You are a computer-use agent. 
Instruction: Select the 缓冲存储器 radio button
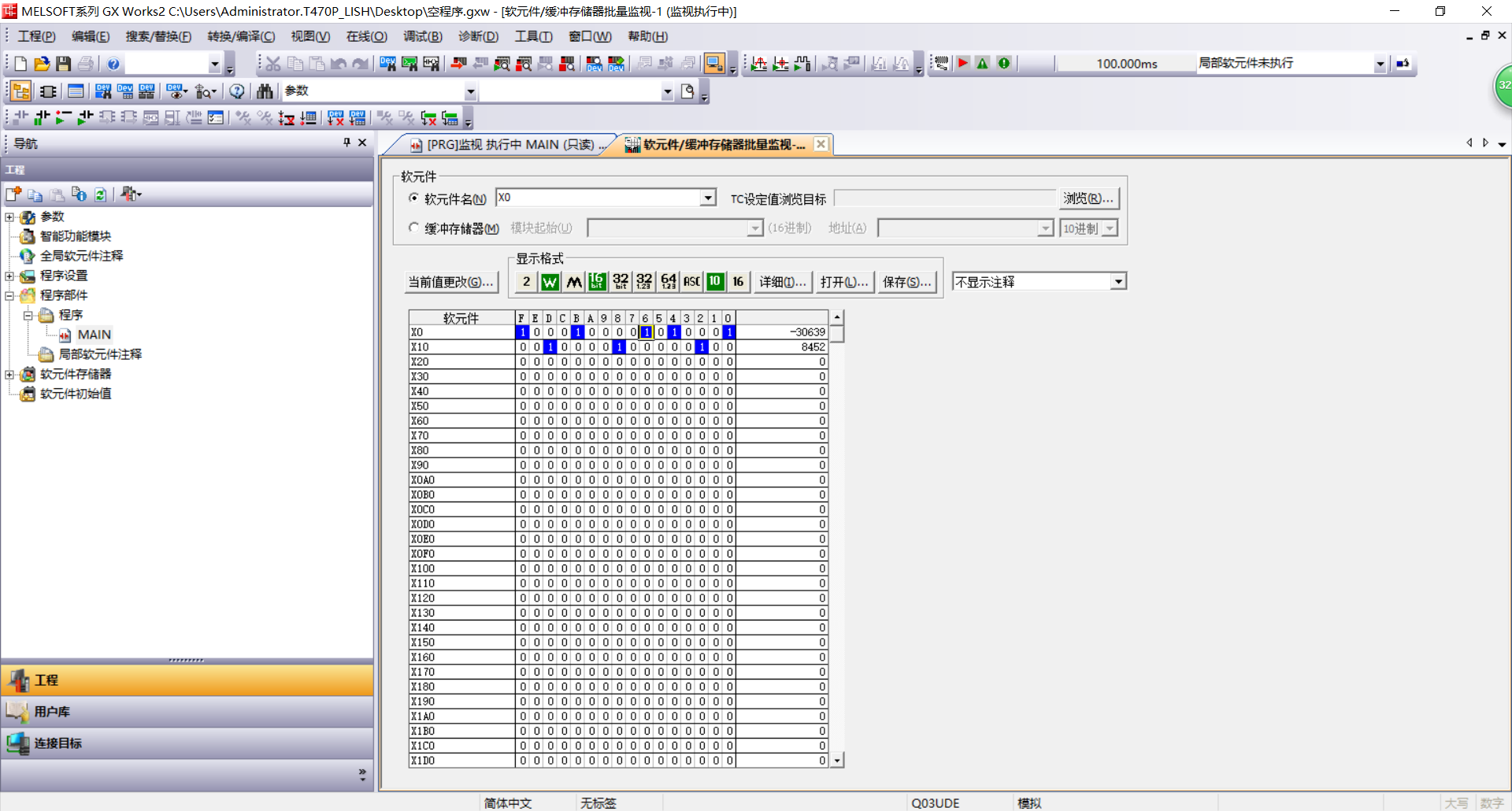(x=414, y=228)
